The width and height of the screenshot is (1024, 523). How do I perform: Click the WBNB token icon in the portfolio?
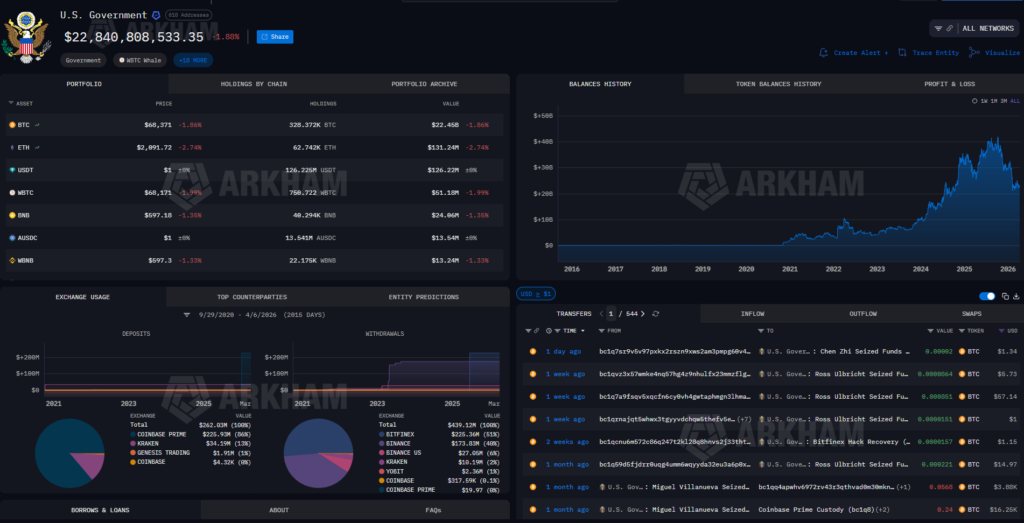point(12,261)
